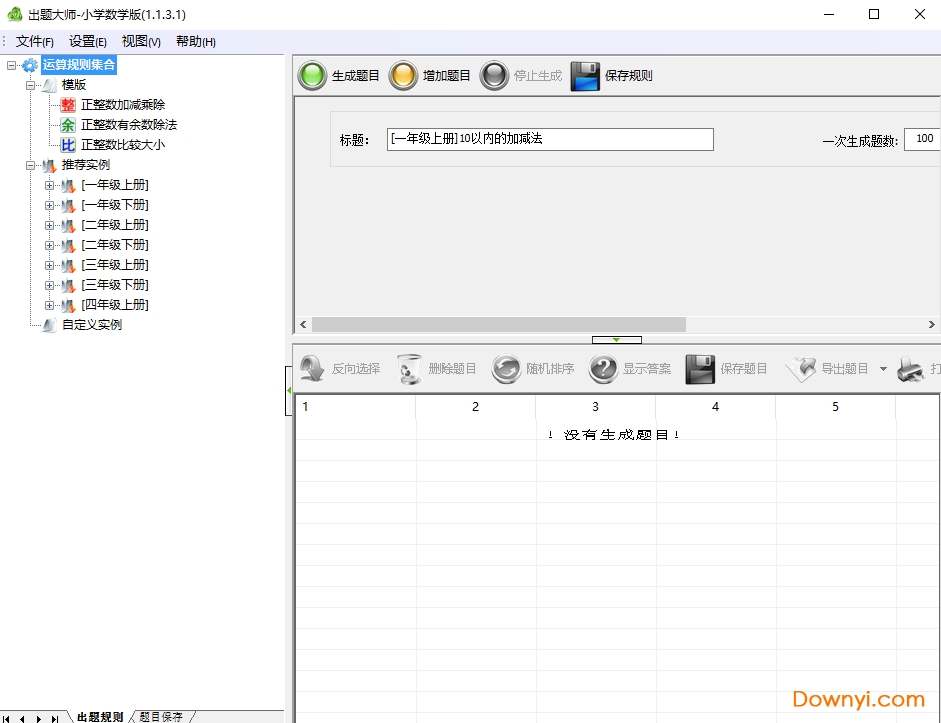The height and width of the screenshot is (723, 941).
Task: Click 显示答案 question mark icon
Action: click(x=603, y=369)
